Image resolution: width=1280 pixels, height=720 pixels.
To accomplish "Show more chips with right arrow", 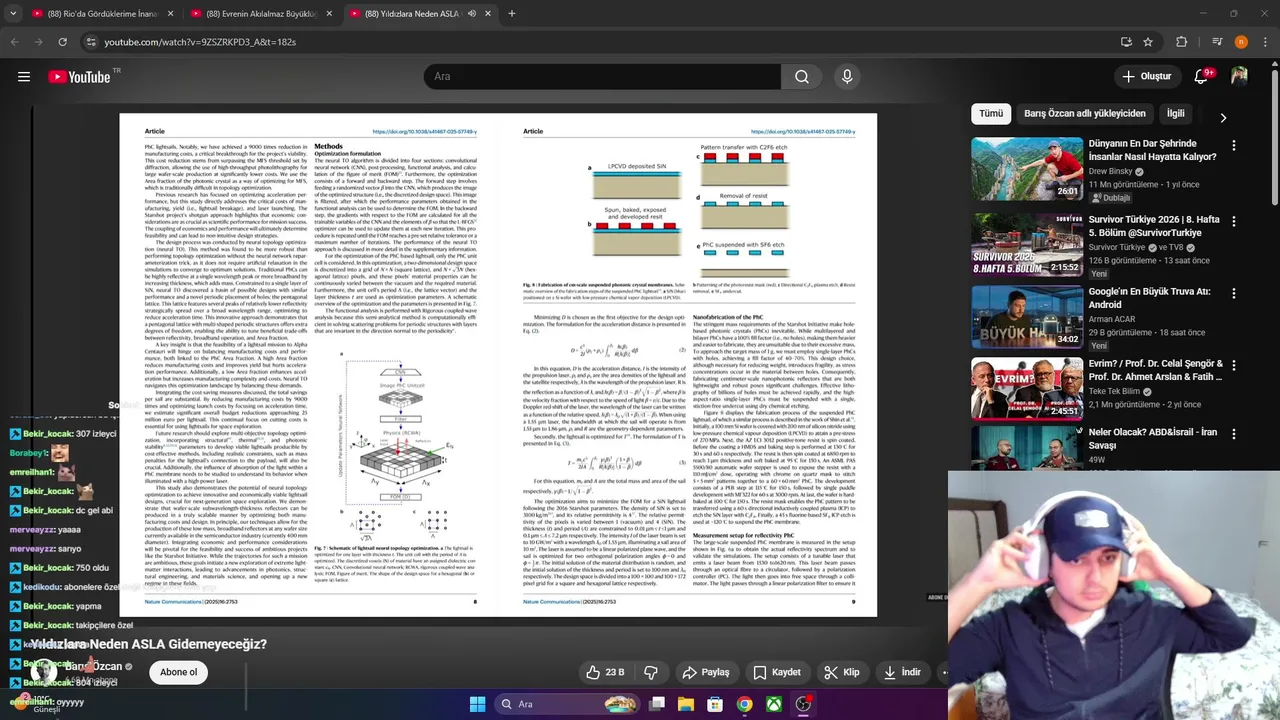I will click(1223, 117).
